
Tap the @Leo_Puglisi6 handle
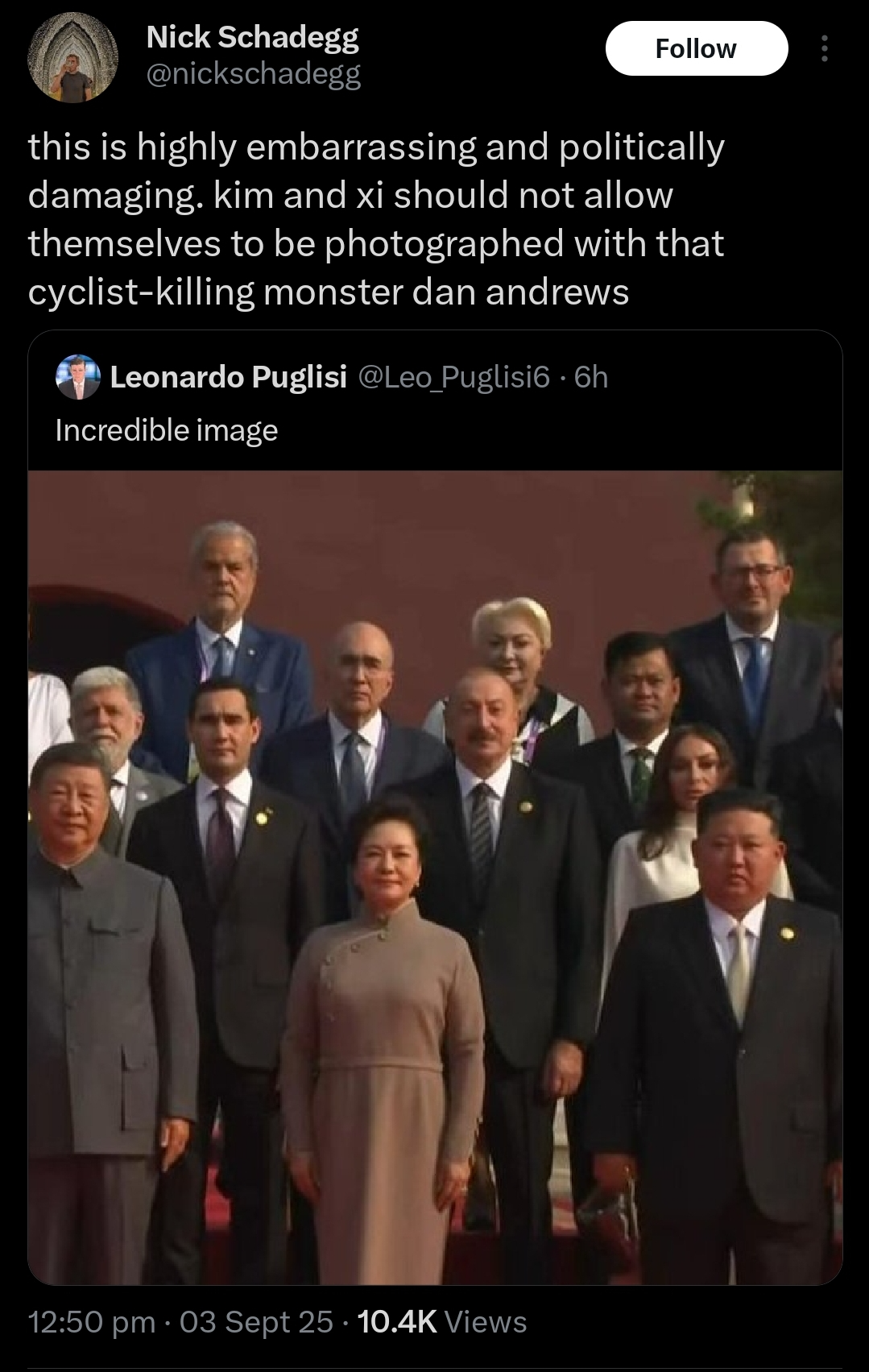(x=453, y=376)
